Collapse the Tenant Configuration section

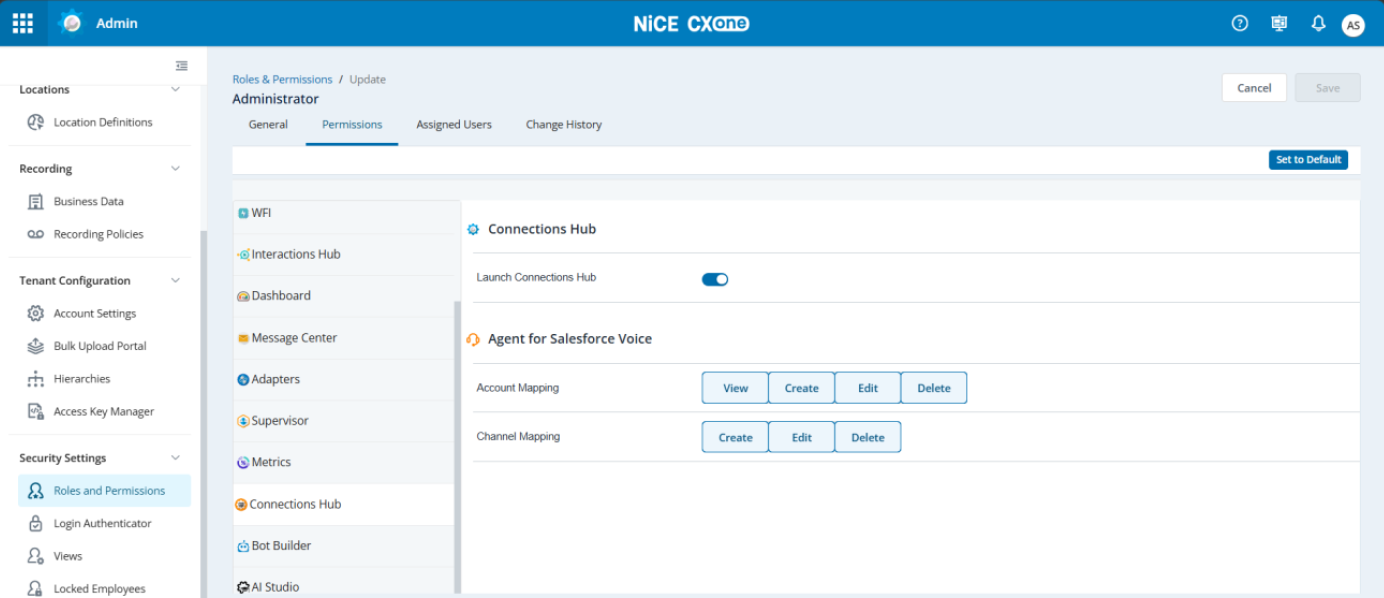click(176, 280)
